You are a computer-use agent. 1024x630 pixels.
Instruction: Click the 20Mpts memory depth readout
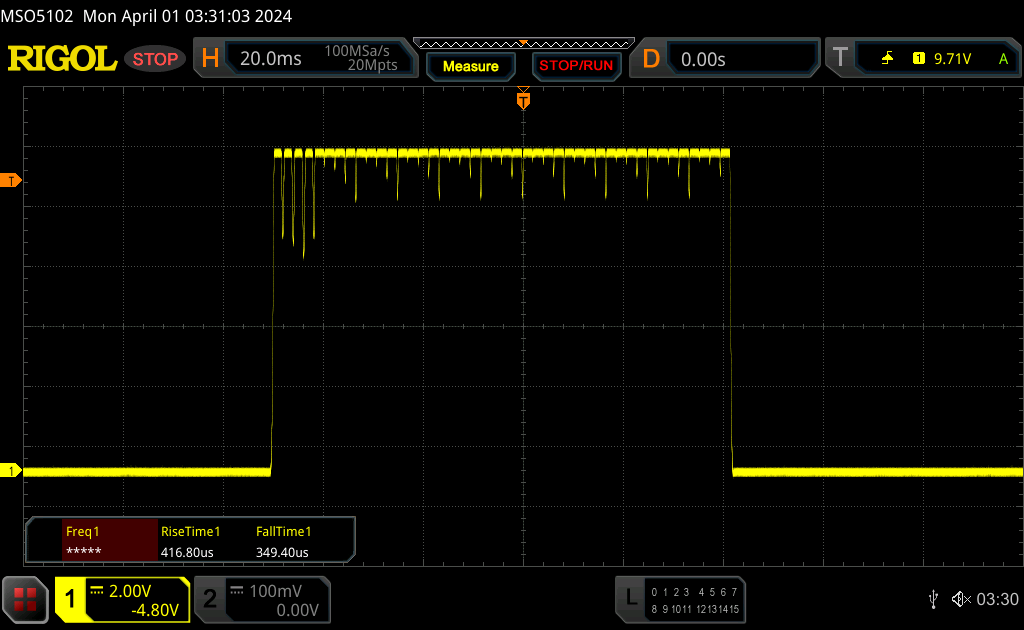[x=372, y=65]
